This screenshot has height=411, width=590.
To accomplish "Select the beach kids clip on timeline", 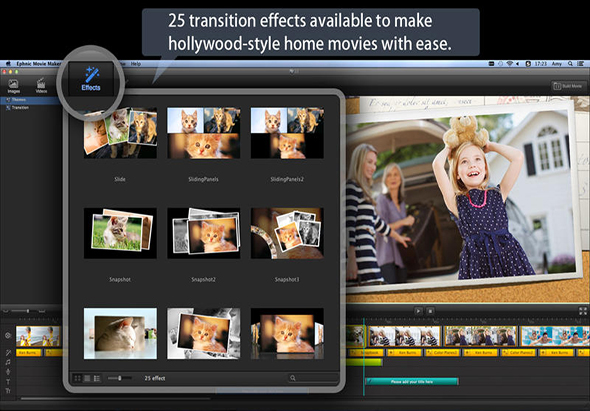I will point(38,336).
